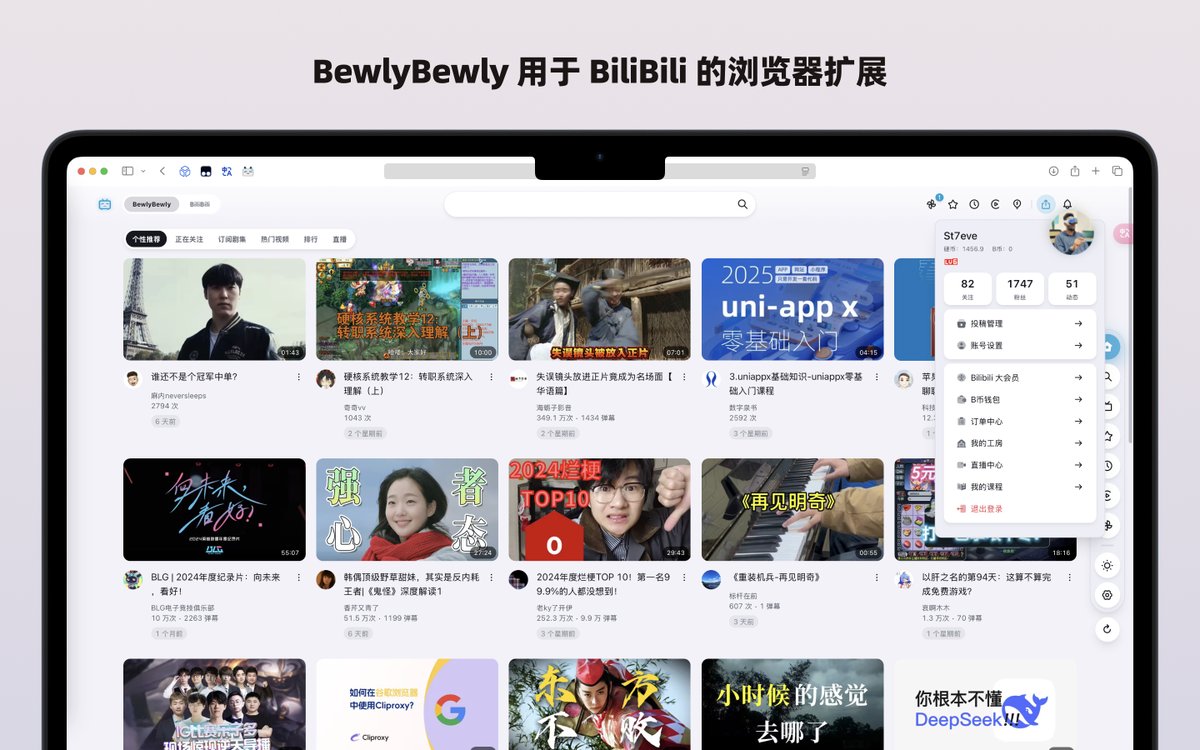Click the translate extension icon in Safari toolbar
Image resolution: width=1200 pixels, height=750 pixels.
227,171
